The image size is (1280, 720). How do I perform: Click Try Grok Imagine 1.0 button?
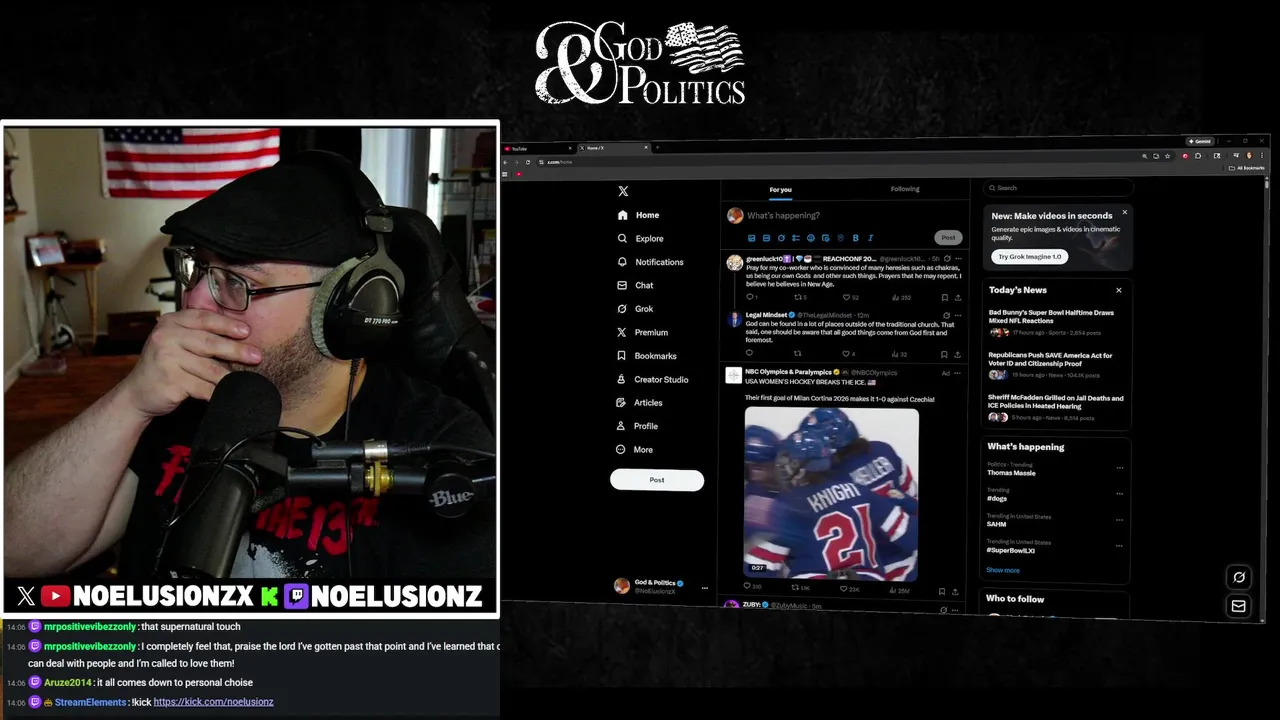pyautogui.click(x=1030, y=257)
